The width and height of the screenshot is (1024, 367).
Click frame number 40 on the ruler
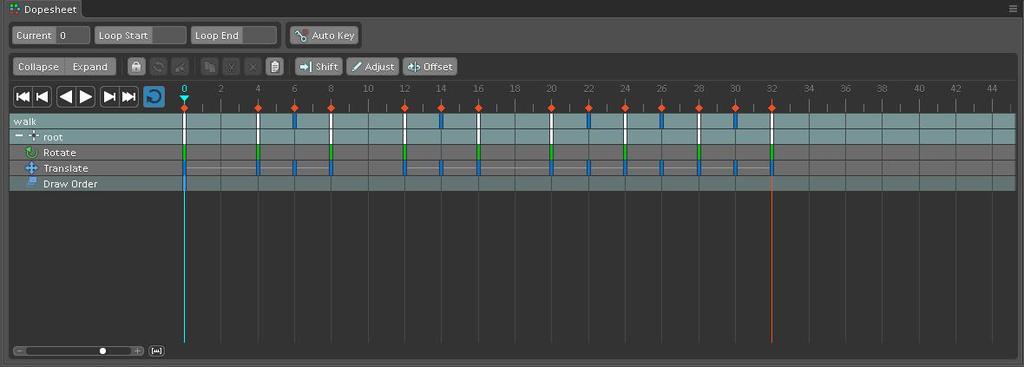pos(919,88)
